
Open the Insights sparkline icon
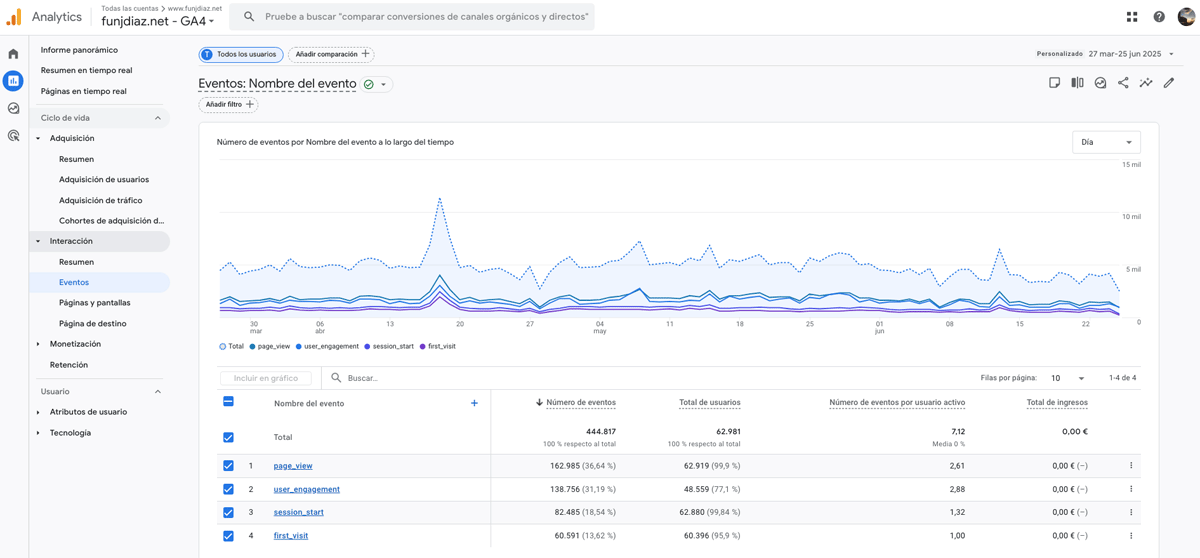coord(1146,83)
